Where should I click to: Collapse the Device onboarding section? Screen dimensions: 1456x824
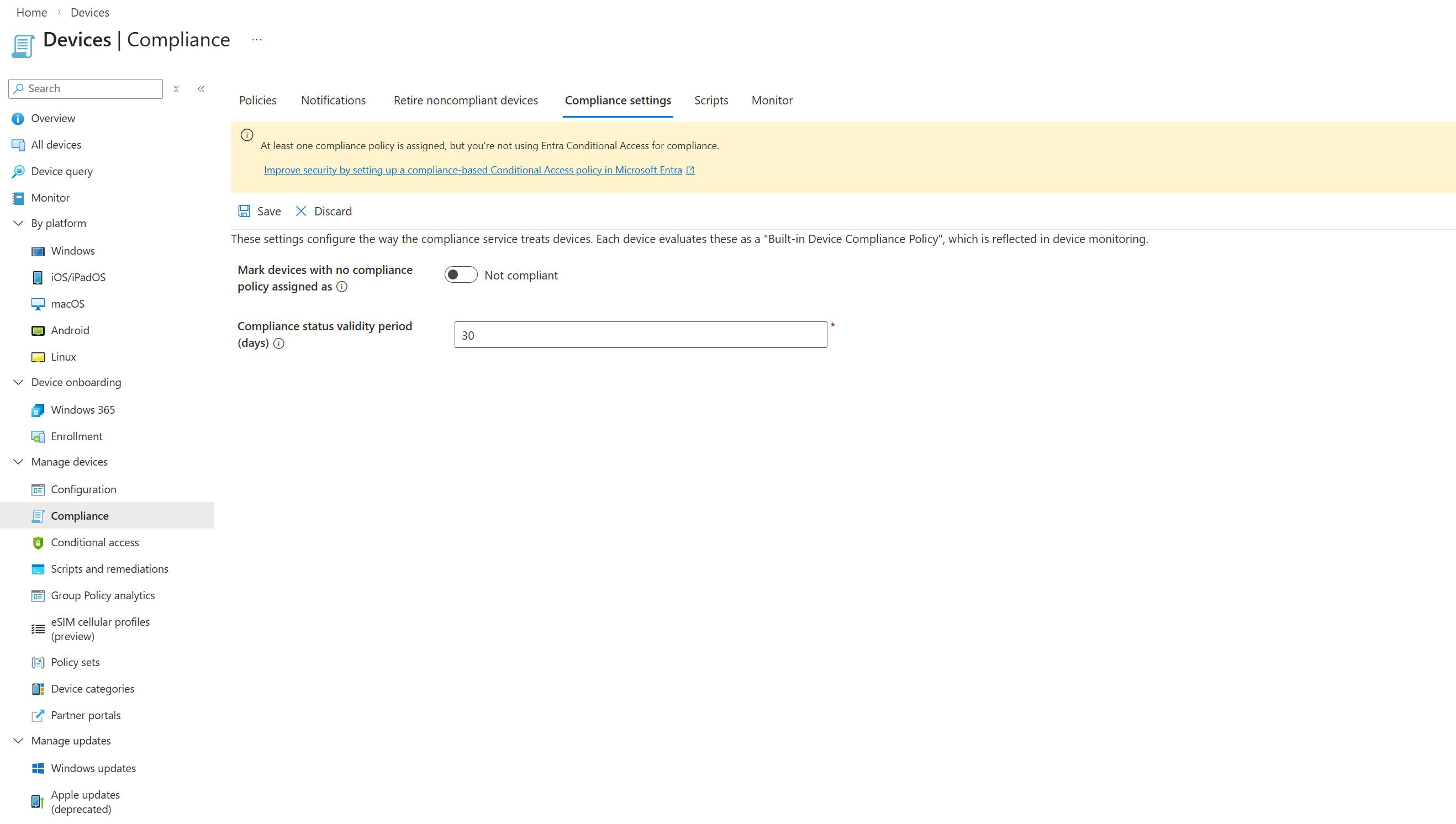click(18, 382)
